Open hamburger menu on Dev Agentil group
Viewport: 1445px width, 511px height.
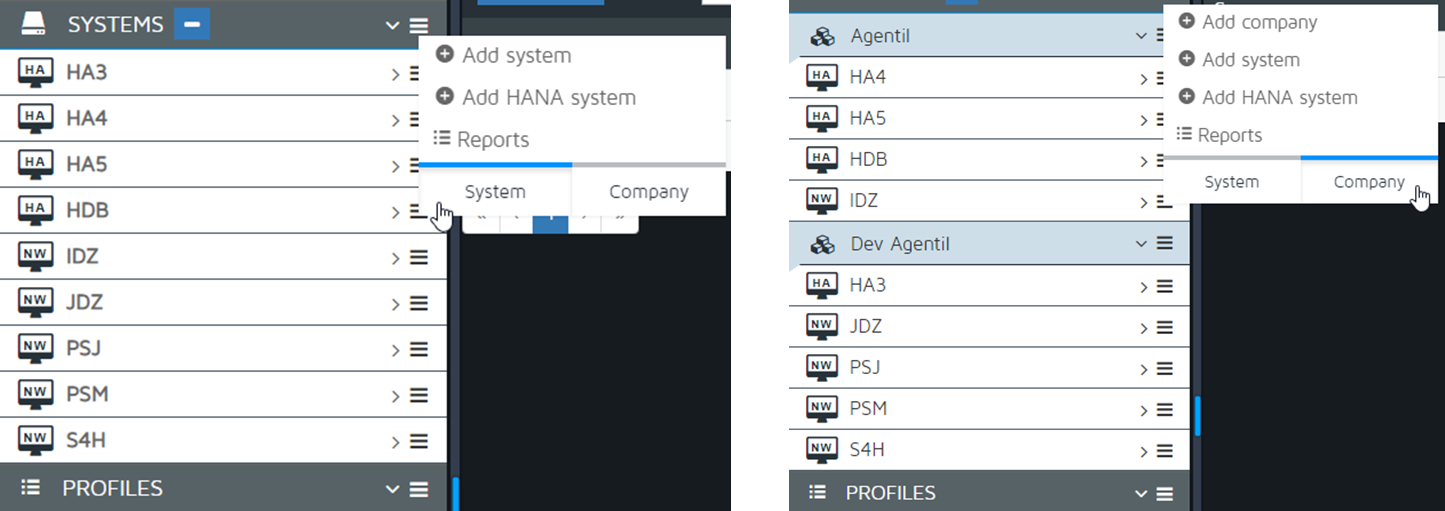[1165, 243]
